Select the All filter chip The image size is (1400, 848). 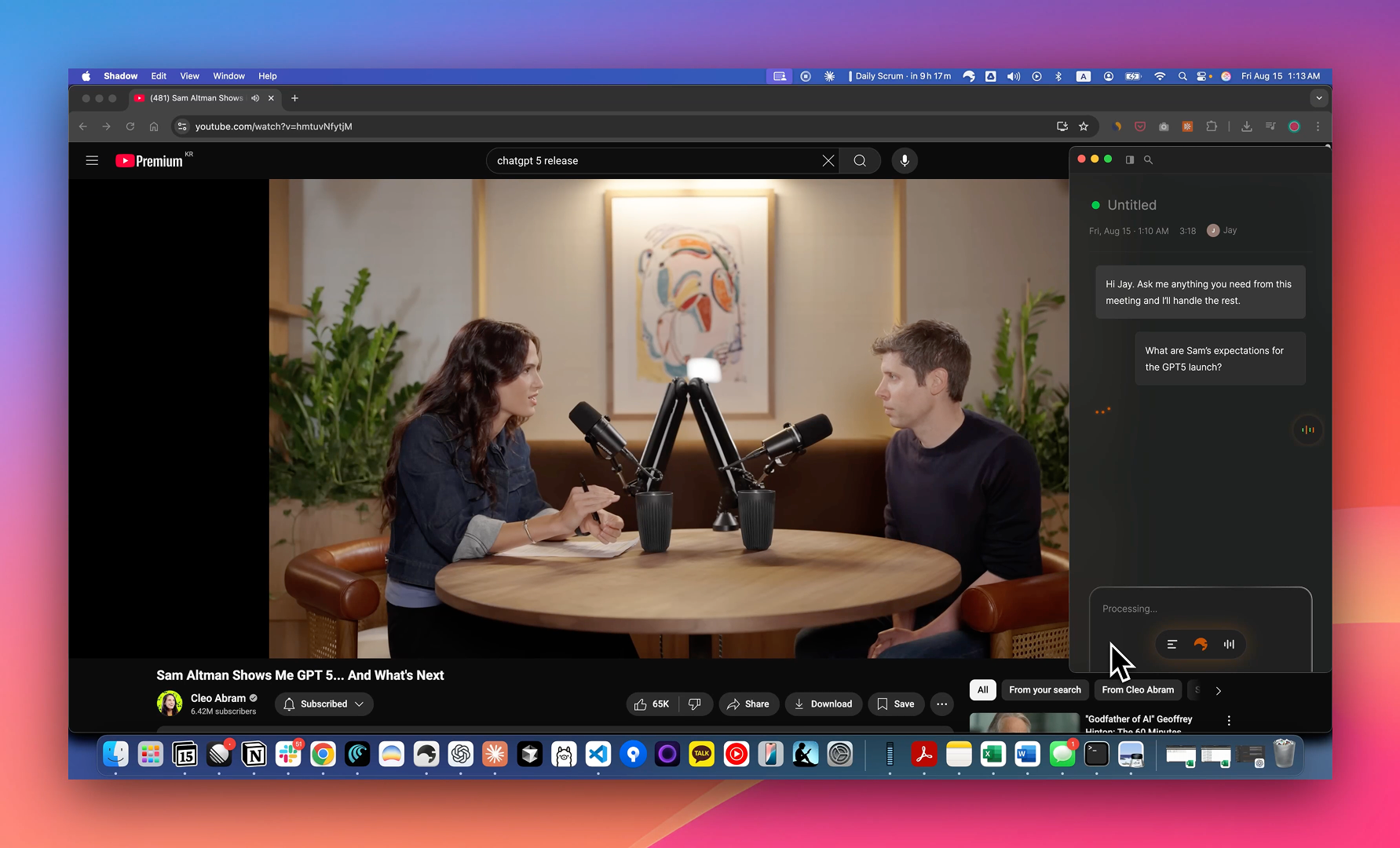pyautogui.click(x=982, y=690)
